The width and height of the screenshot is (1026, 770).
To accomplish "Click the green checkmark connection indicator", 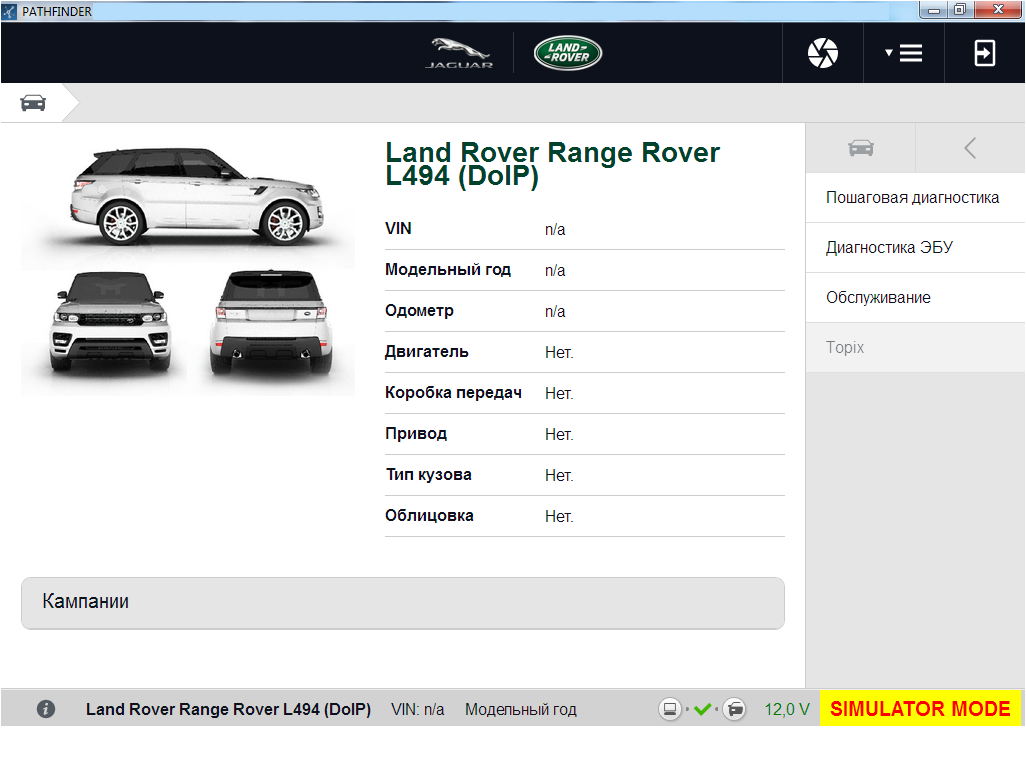I will pyautogui.click(x=702, y=709).
